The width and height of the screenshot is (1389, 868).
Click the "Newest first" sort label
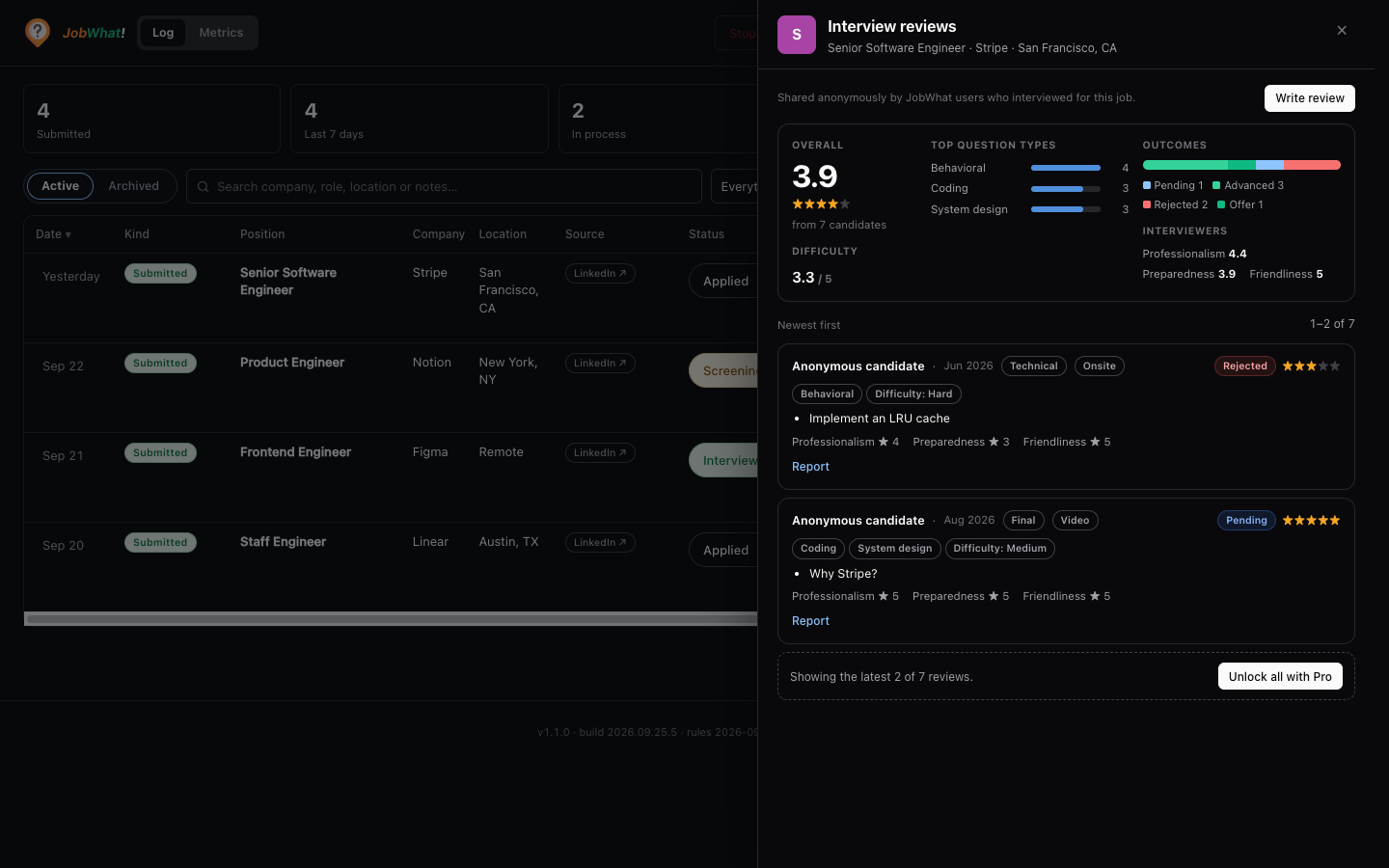tap(809, 325)
